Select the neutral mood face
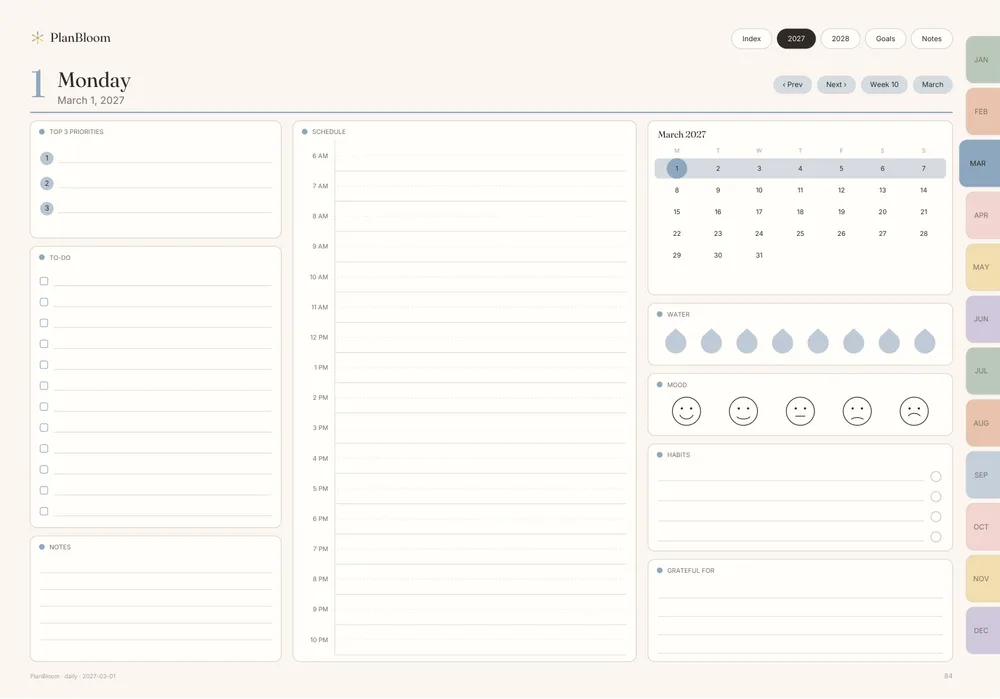This screenshot has width=1000, height=699. pyautogui.click(x=800, y=411)
